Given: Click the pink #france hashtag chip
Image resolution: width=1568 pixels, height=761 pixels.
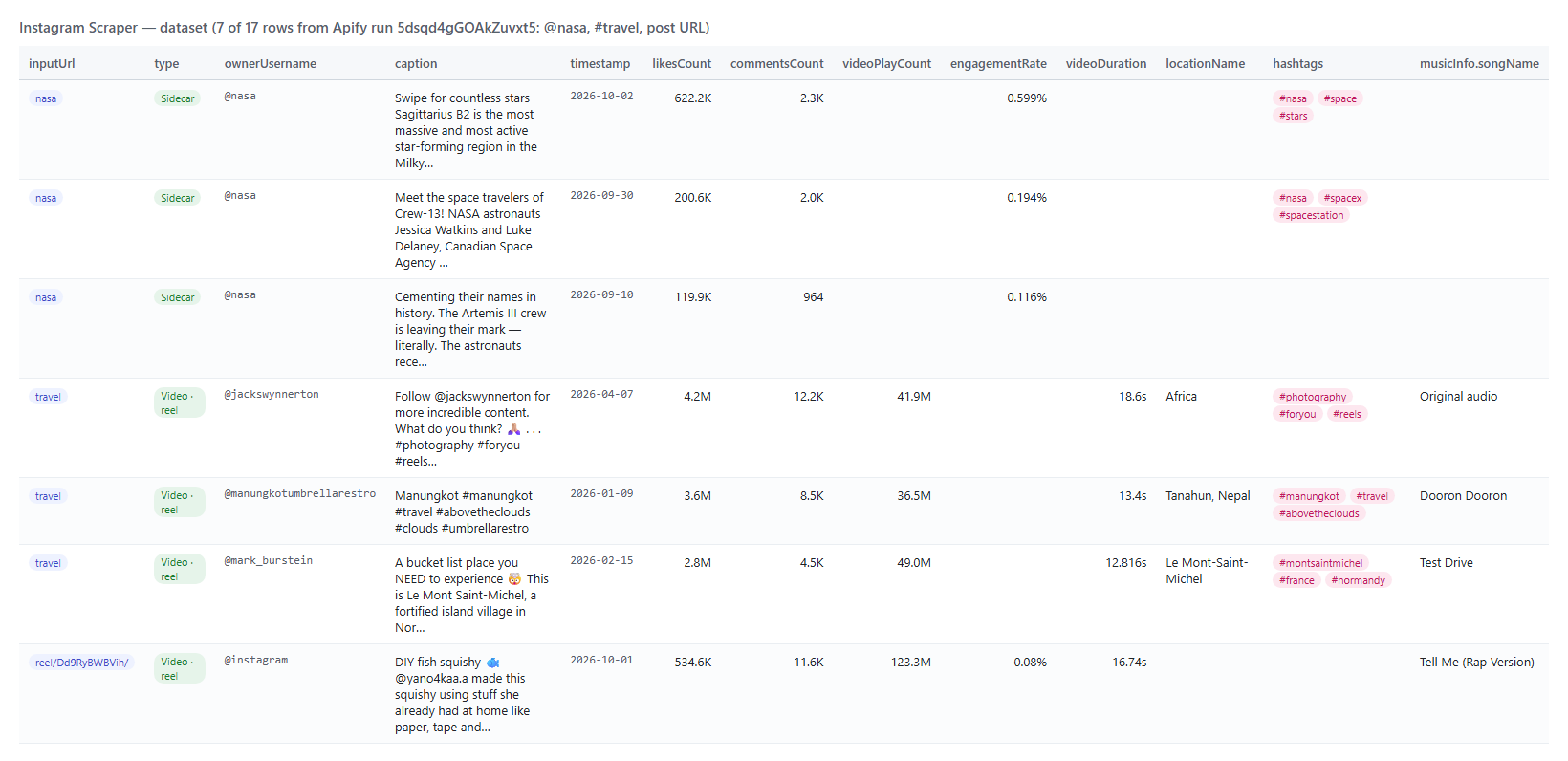Looking at the screenshot, I should 1296,580.
